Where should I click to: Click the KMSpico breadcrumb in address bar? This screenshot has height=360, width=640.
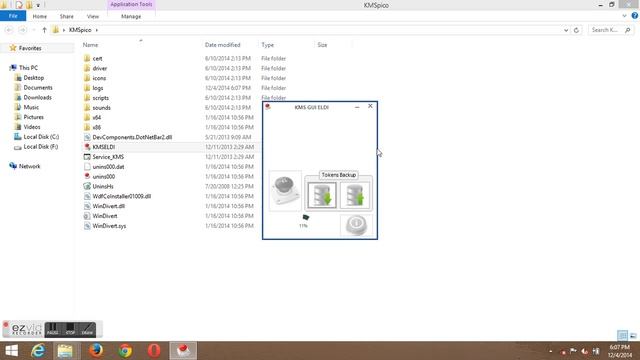pos(80,30)
